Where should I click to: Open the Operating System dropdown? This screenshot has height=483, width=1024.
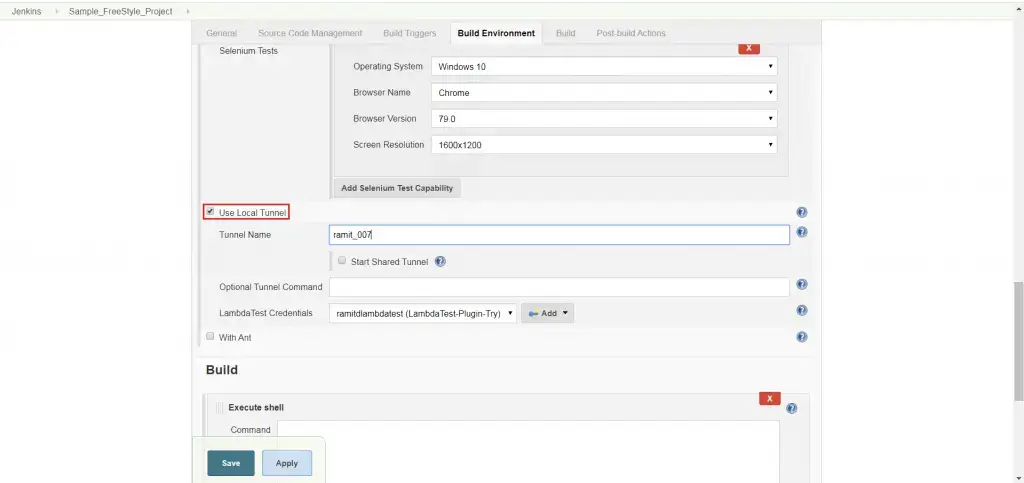(604, 67)
